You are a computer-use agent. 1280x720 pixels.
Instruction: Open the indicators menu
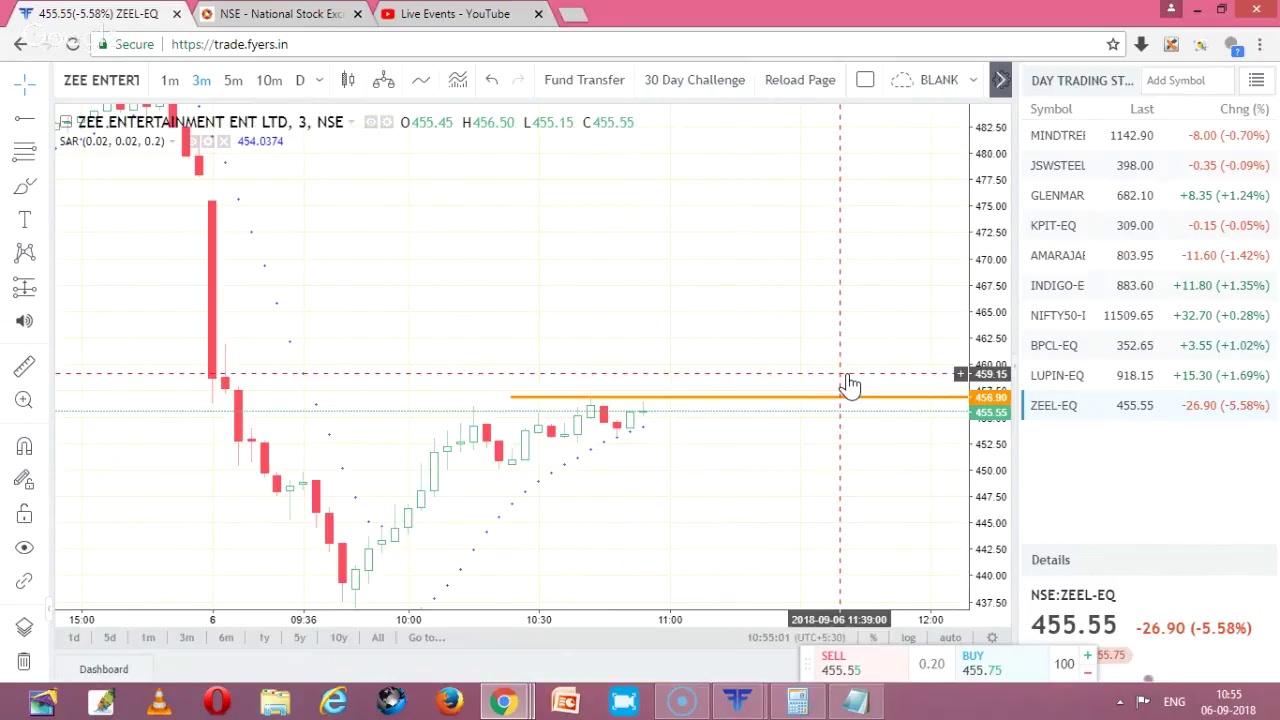(x=421, y=80)
